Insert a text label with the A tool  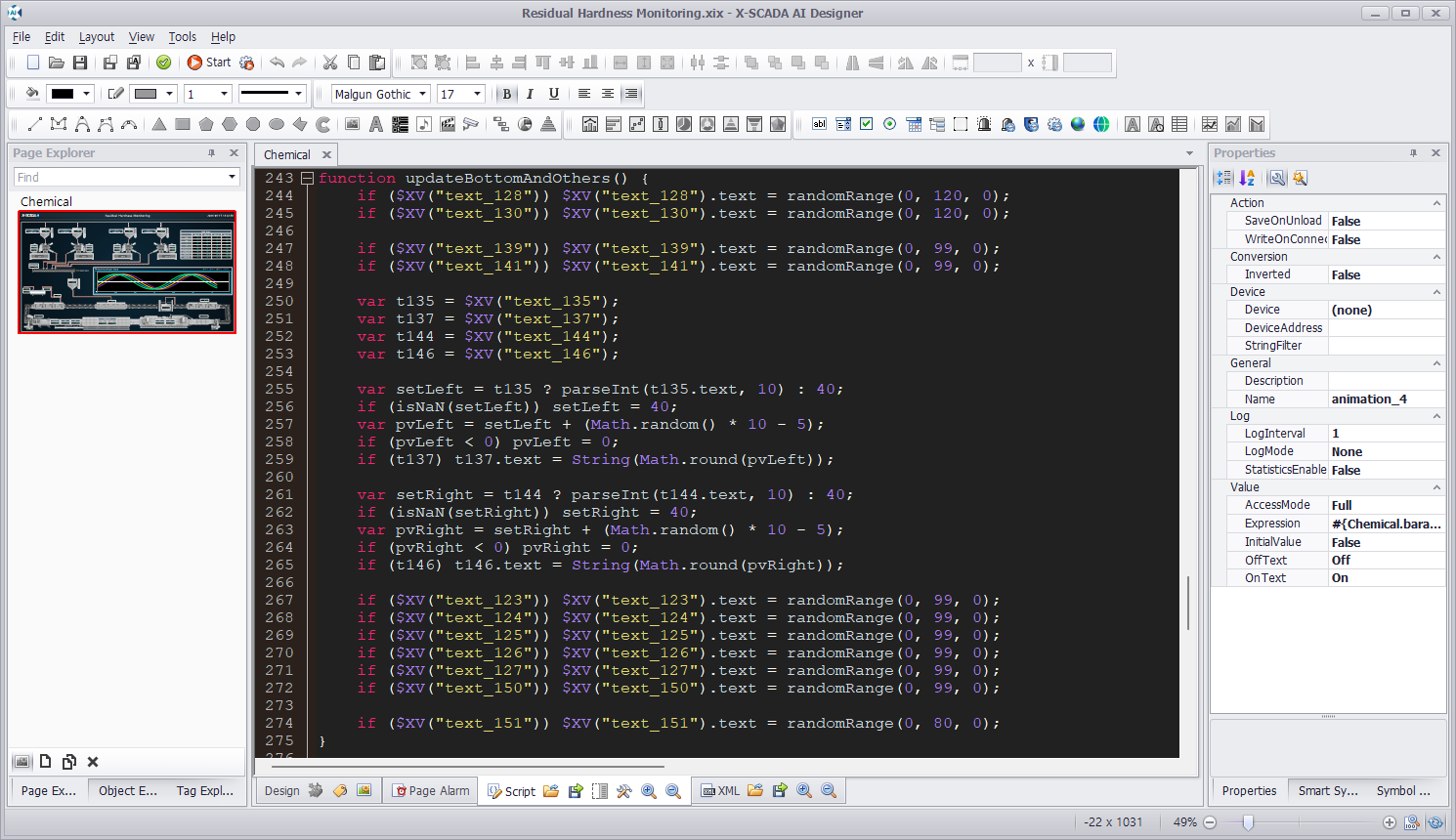pyautogui.click(x=376, y=124)
